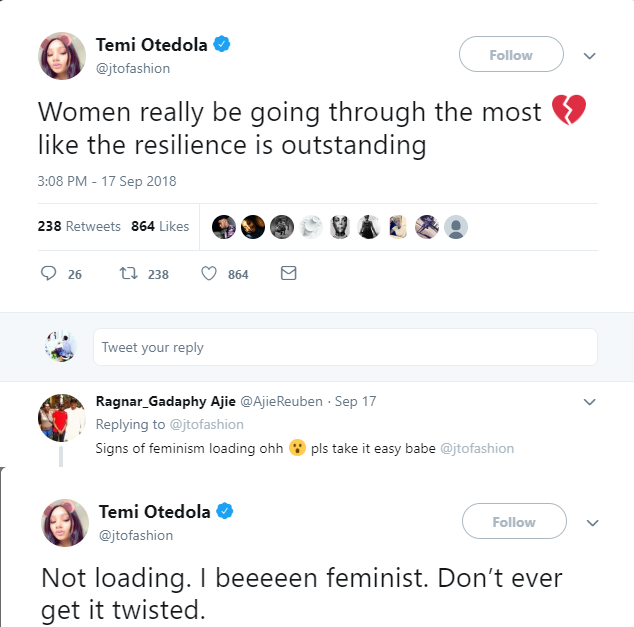Open the last grey default liker avatar
The width and height of the screenshot is (634, 627).
[x=455, y=226]
